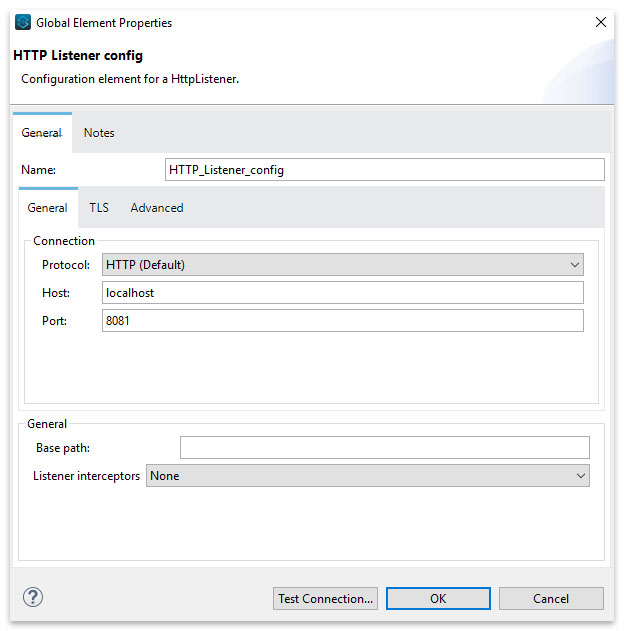Expand the Protocol dropdown
Screen dimensions: 624x631
coord(343,265)
